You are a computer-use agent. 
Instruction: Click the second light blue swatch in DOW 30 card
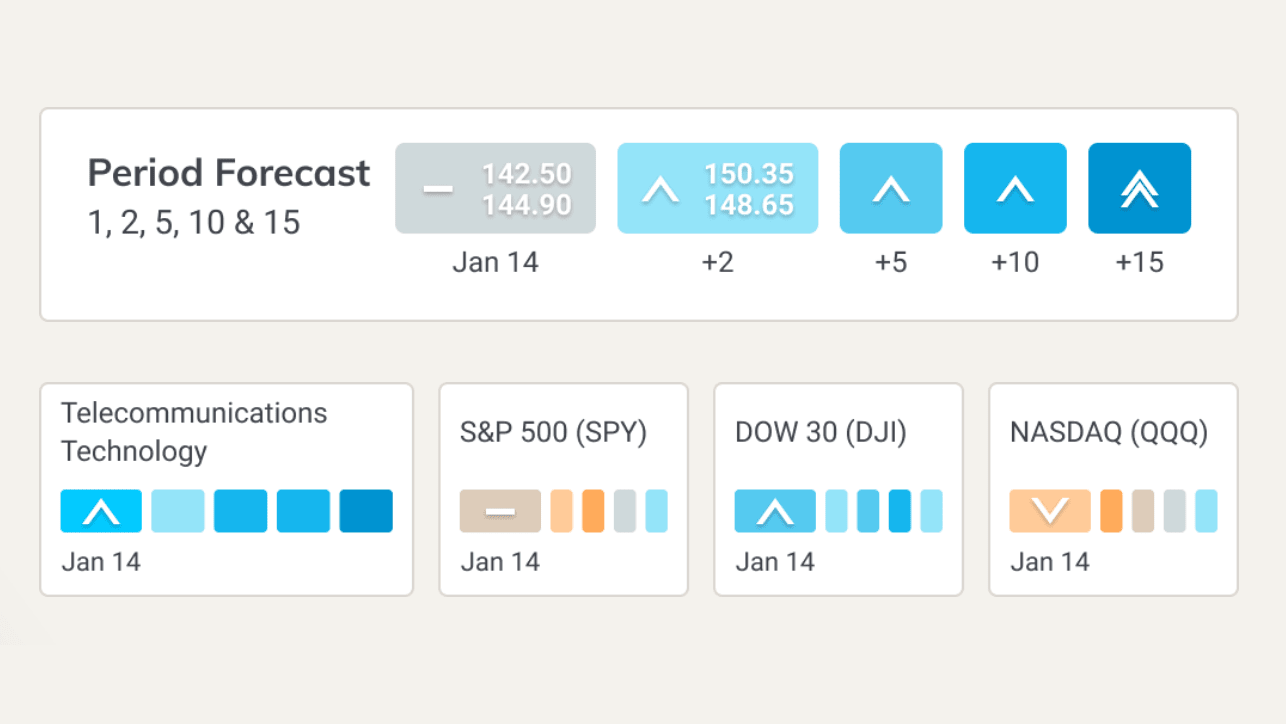click(931, 511)
